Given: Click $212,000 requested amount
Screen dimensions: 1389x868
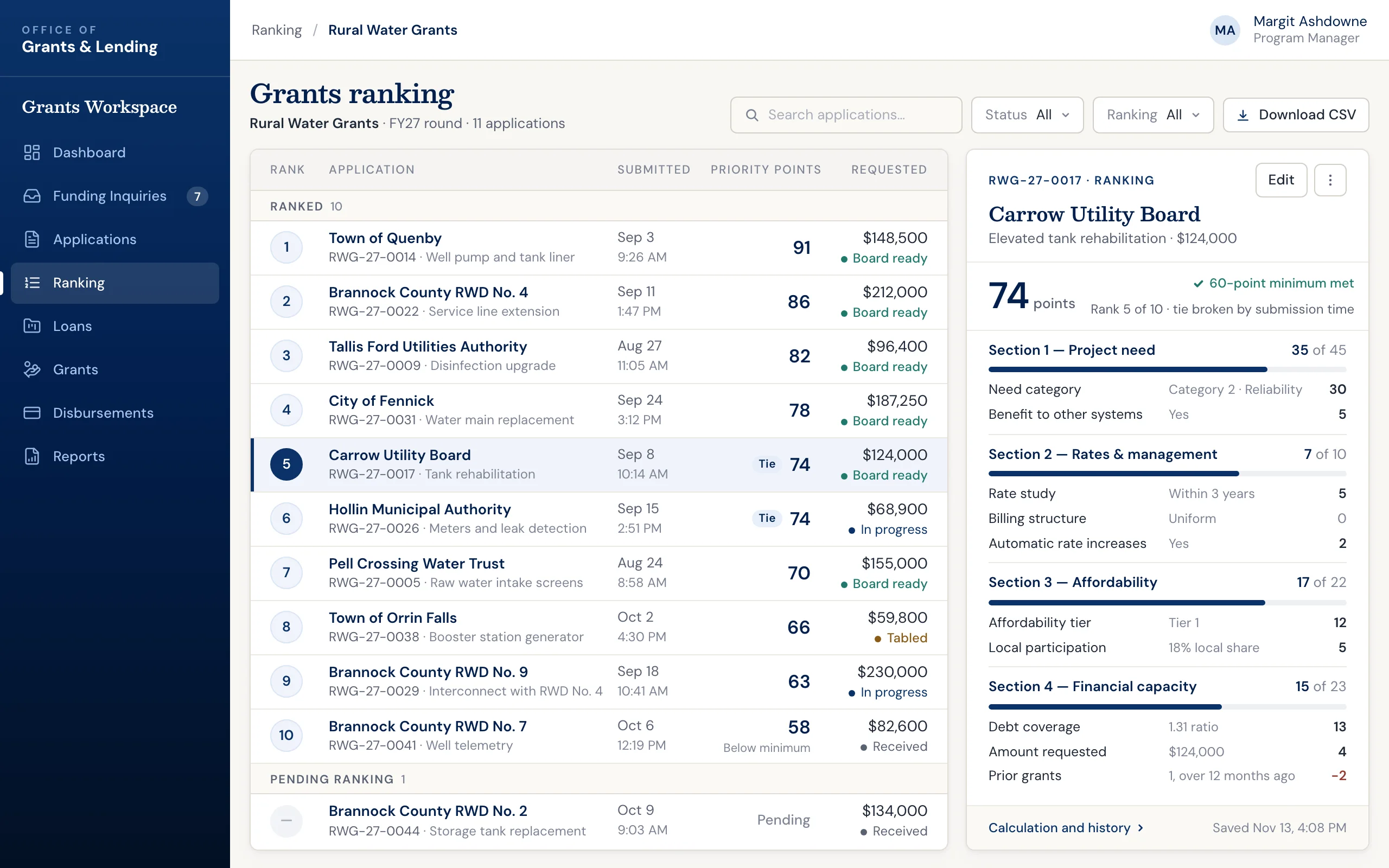Looking at the screenshot, I should (x=895, y=292).
